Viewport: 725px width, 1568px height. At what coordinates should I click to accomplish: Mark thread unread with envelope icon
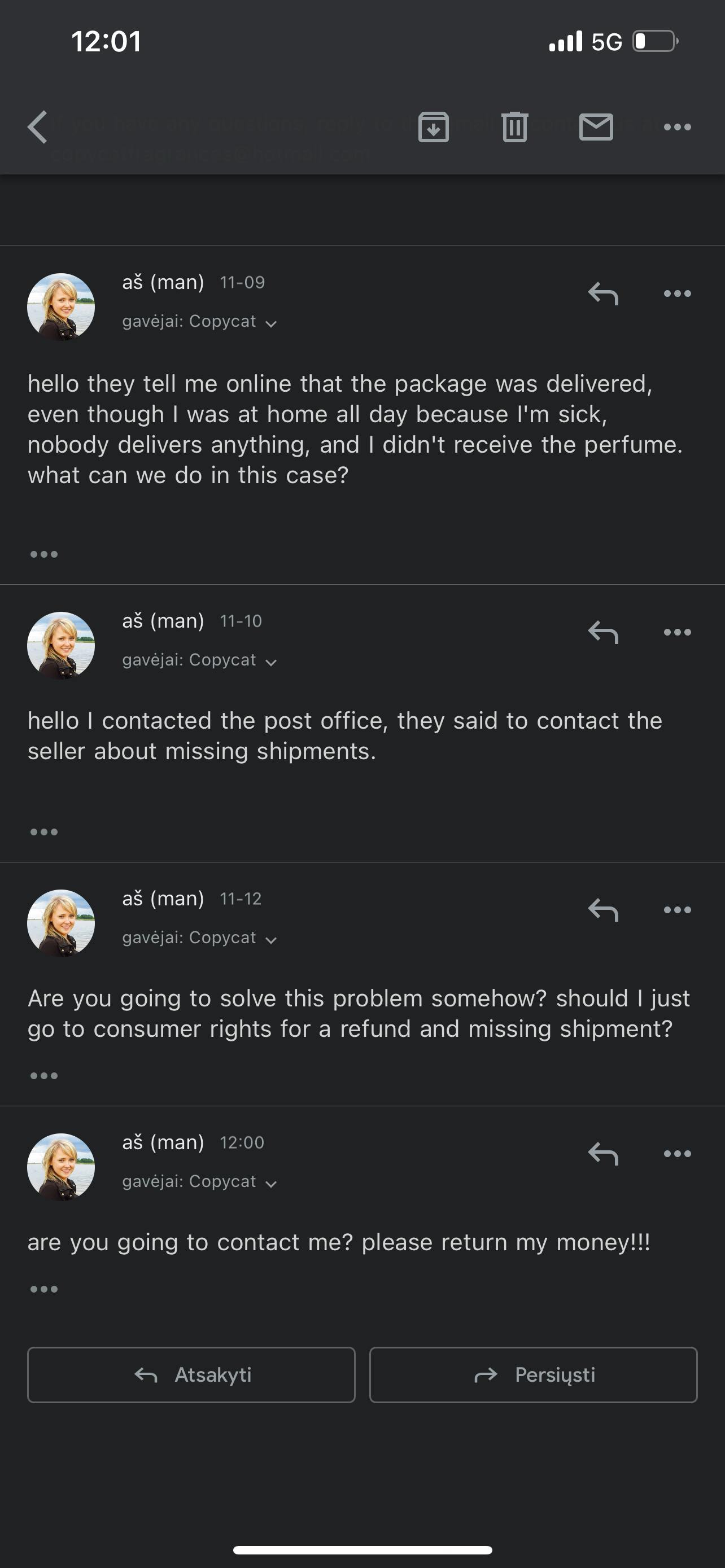point(595,127)
